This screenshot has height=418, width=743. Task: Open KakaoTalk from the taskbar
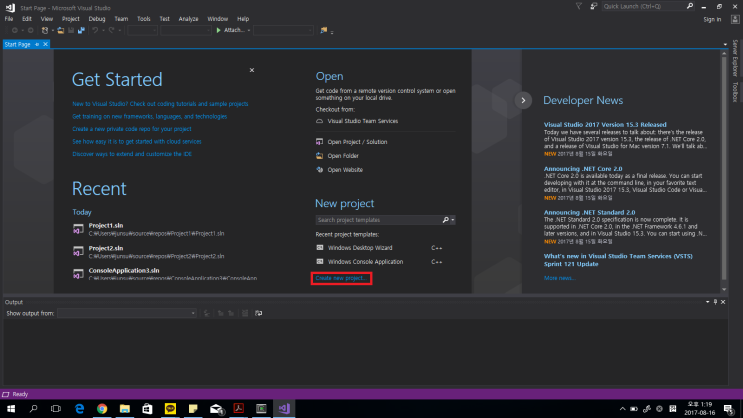(x=170, y=409)
